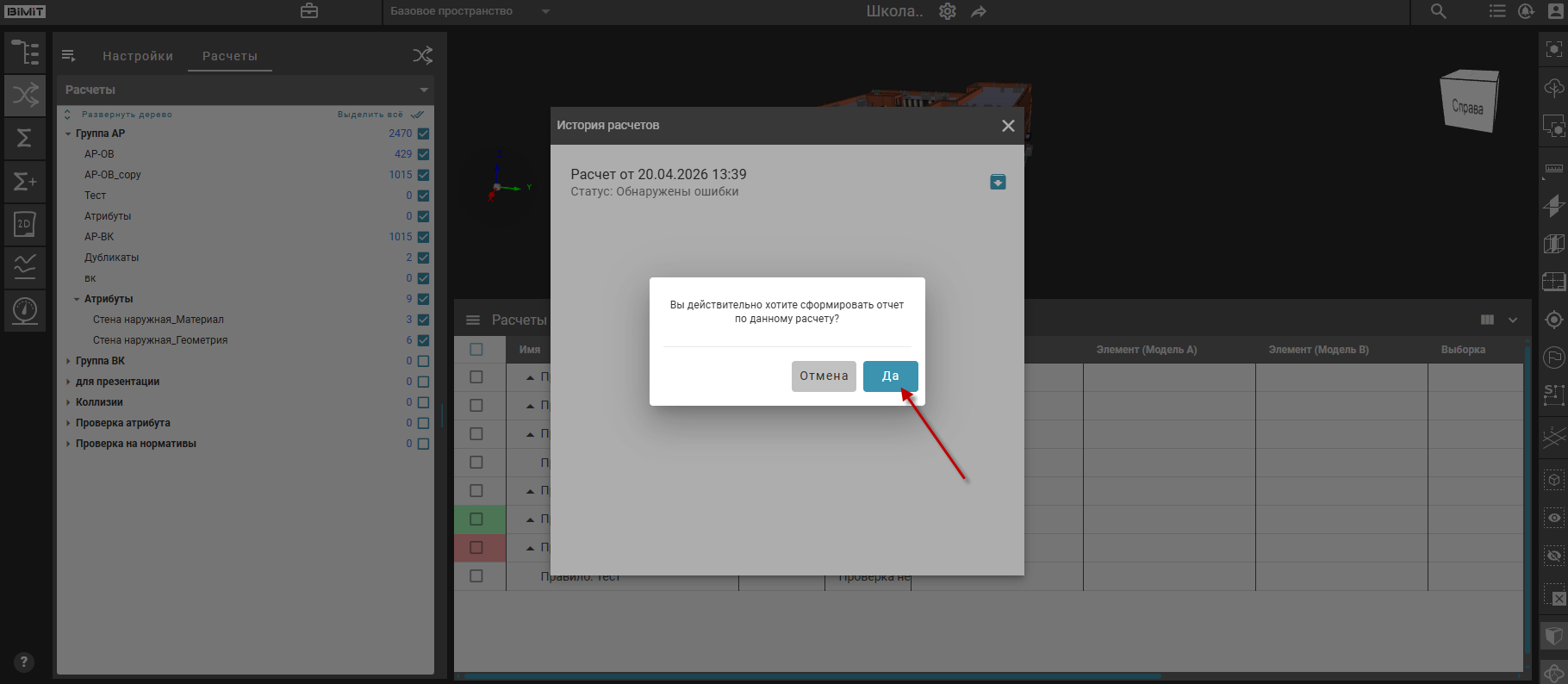Select the Расчеты tab
The width and height of the screenshot is (1568, 684).
coord(229,56)
